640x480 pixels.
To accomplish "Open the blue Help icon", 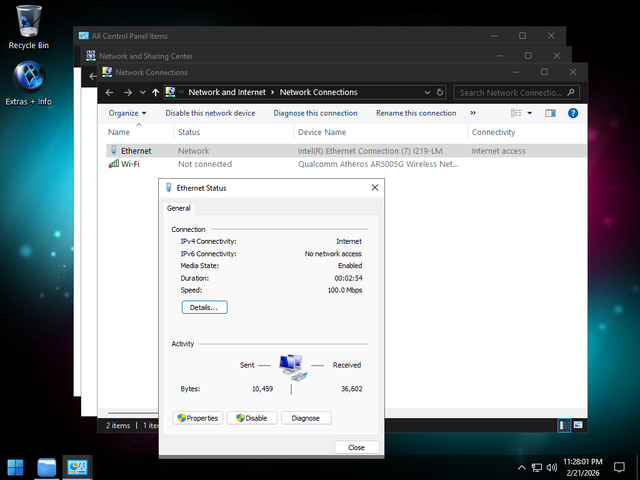I will pos(573,113).
